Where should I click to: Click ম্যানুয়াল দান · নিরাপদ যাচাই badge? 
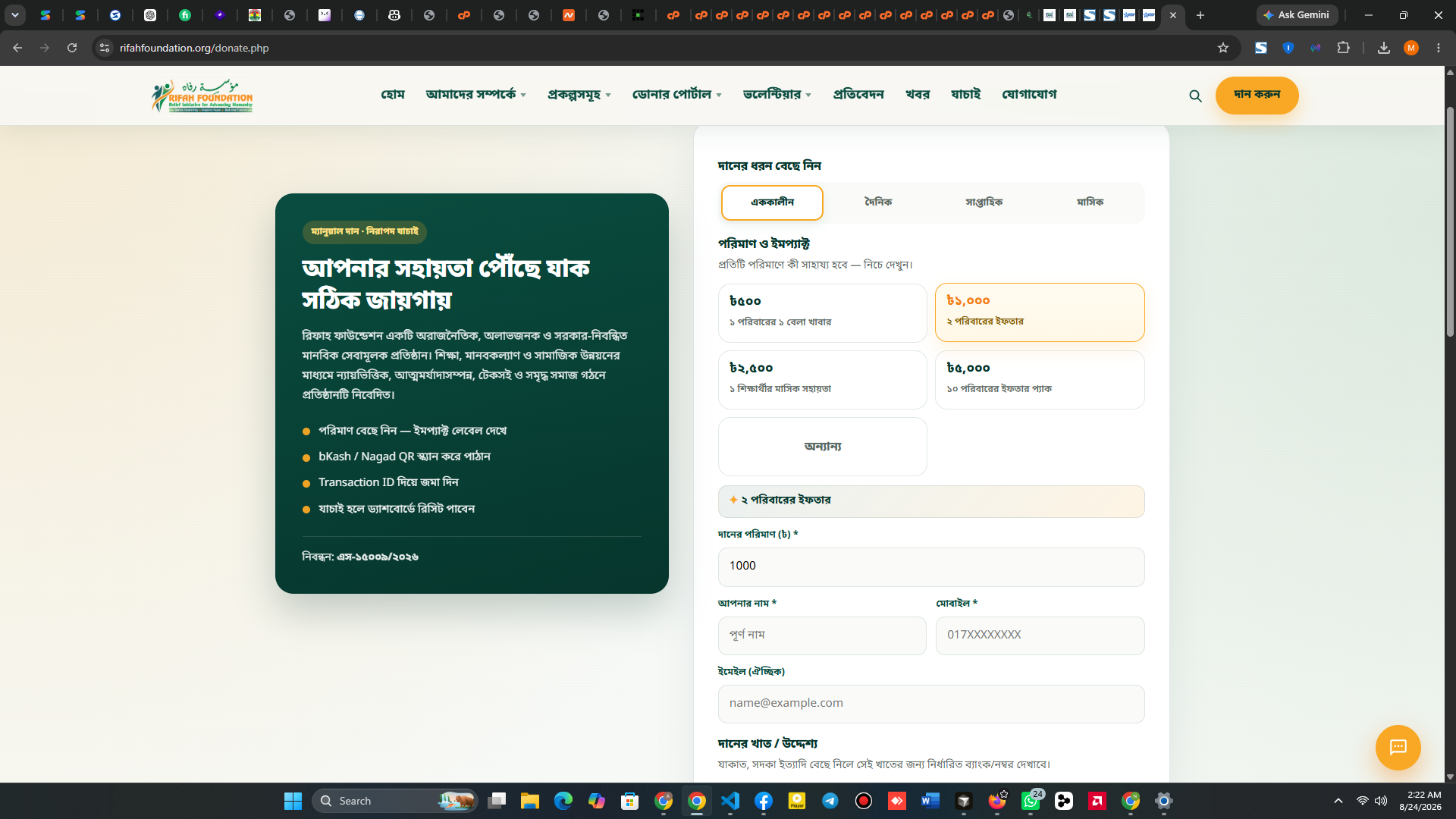364,231
